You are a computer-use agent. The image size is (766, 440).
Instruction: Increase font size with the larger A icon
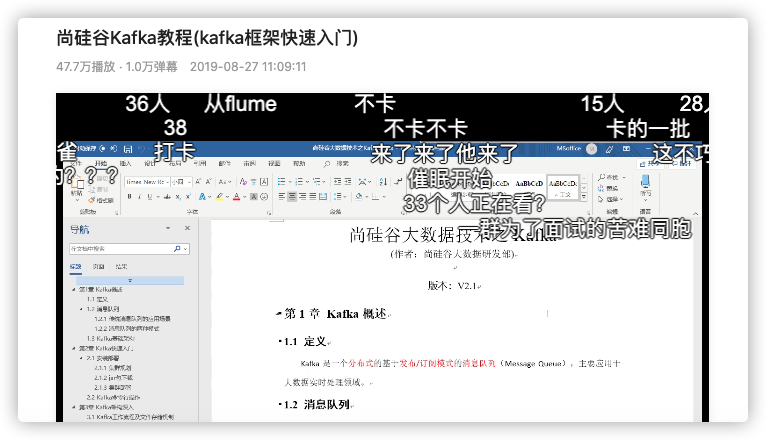click(198, 182)
